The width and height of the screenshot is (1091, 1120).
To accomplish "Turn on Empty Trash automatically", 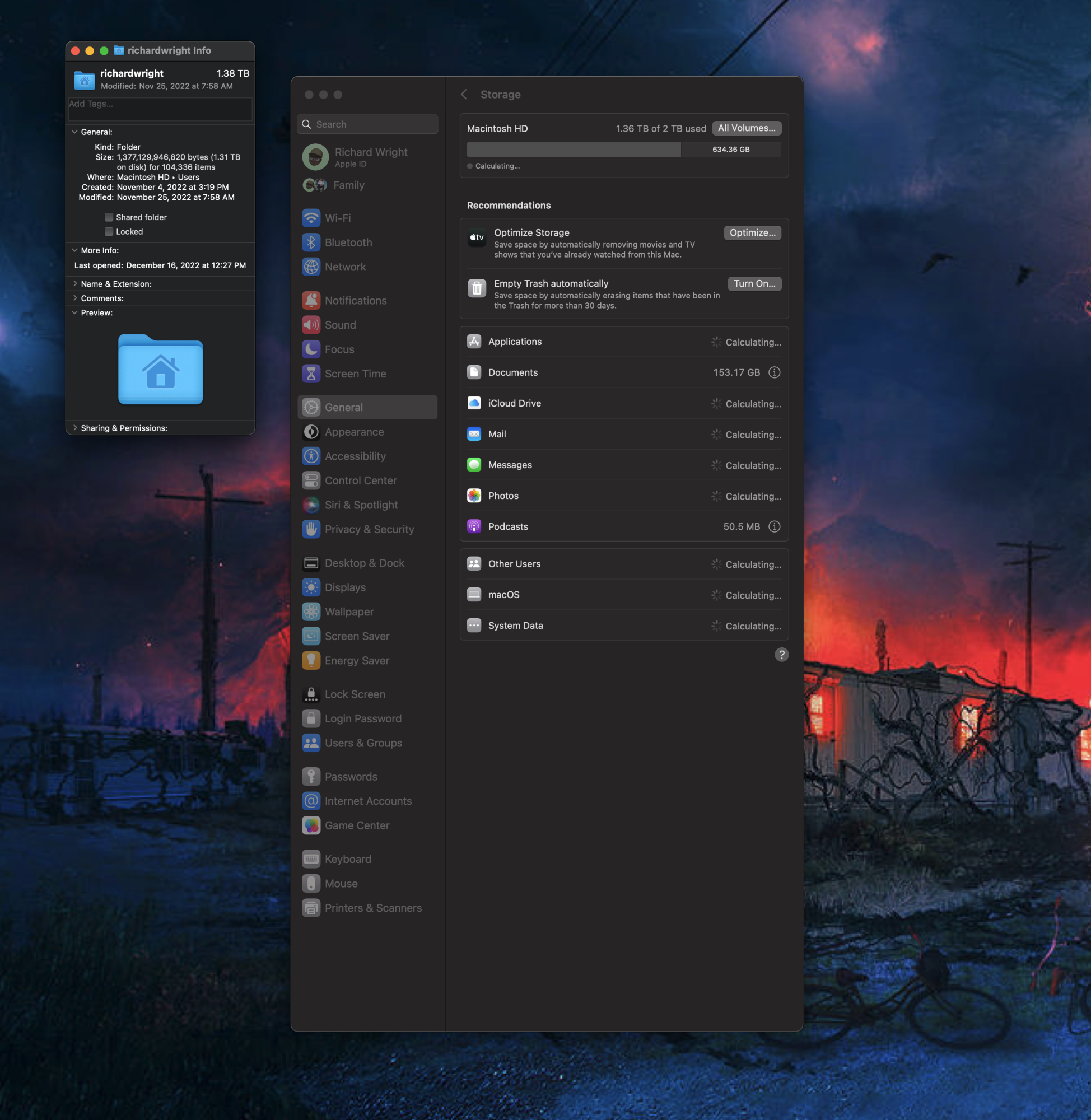I will coord(754,283).
